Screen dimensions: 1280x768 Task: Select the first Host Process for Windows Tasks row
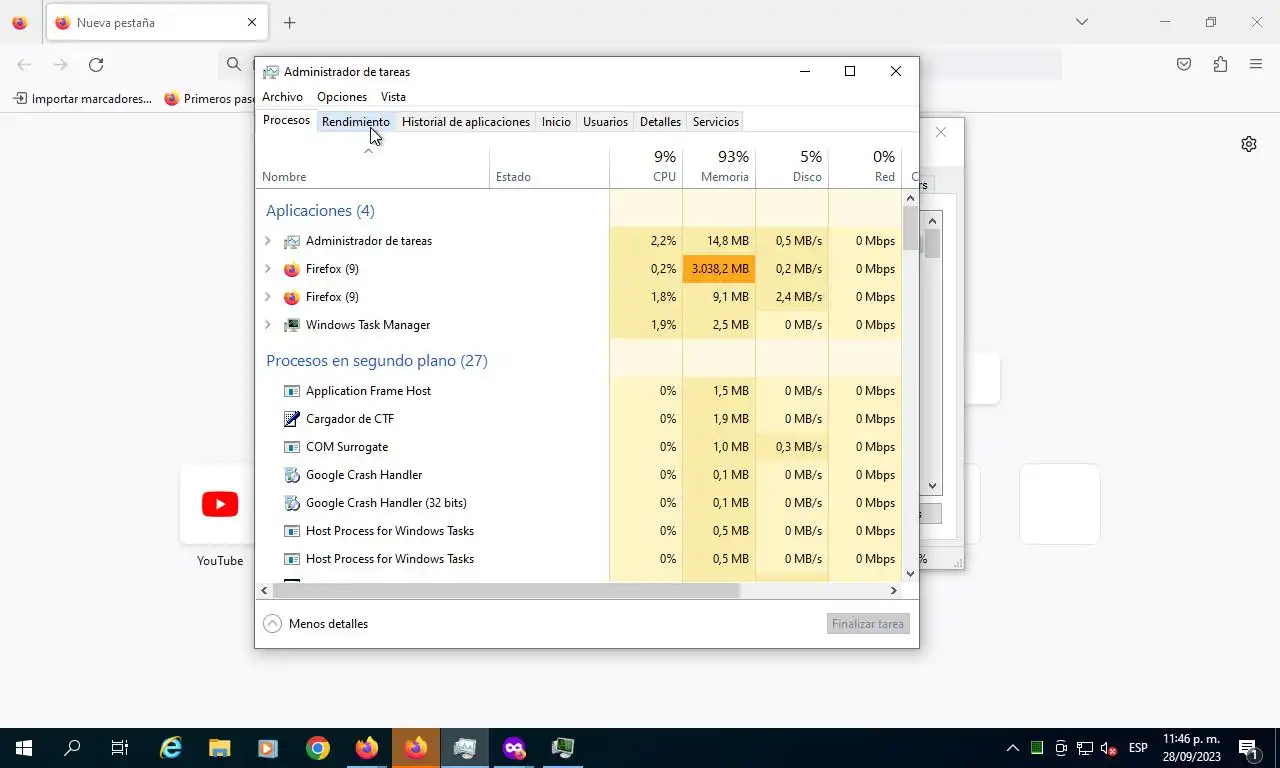click(578, 531)
